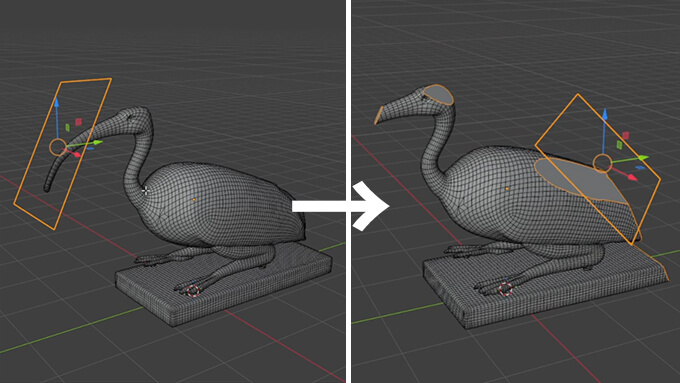
Task: Click the orange gizmo circle on the bird's back
Action: (x=602, y=164)
